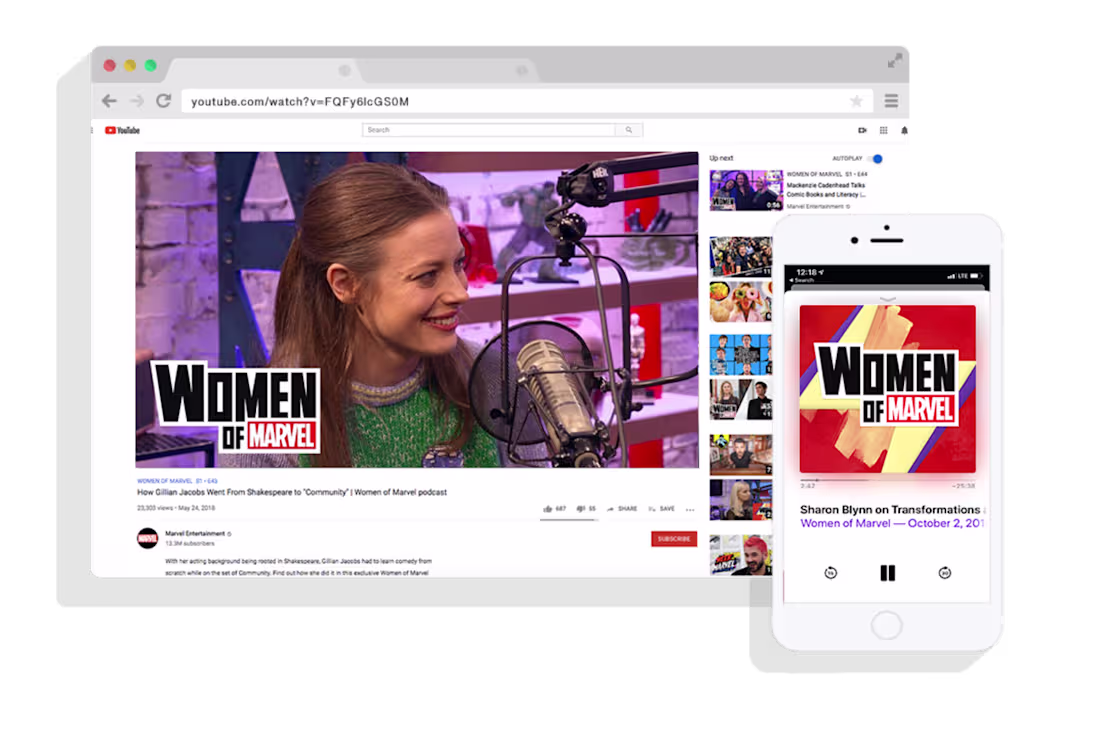Click the browser menu hamburger icon
1100x733 pixels.
coord(890,101)
